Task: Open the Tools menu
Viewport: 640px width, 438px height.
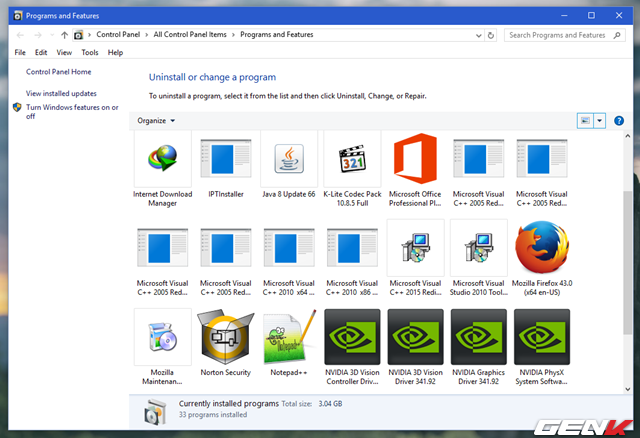Action: [x=90, y=53]
